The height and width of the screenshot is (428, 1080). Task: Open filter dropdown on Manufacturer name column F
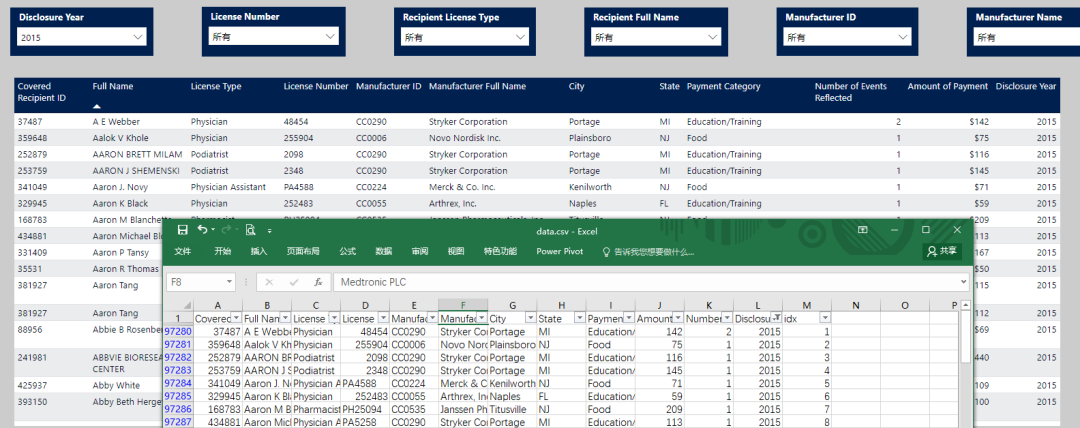click(482, 318)
